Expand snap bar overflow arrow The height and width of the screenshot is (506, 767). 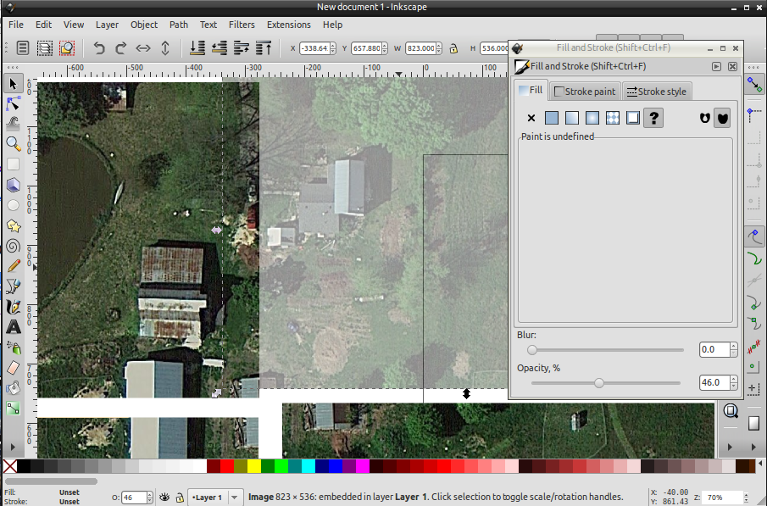pyautogui.click(x=754, y=446)
